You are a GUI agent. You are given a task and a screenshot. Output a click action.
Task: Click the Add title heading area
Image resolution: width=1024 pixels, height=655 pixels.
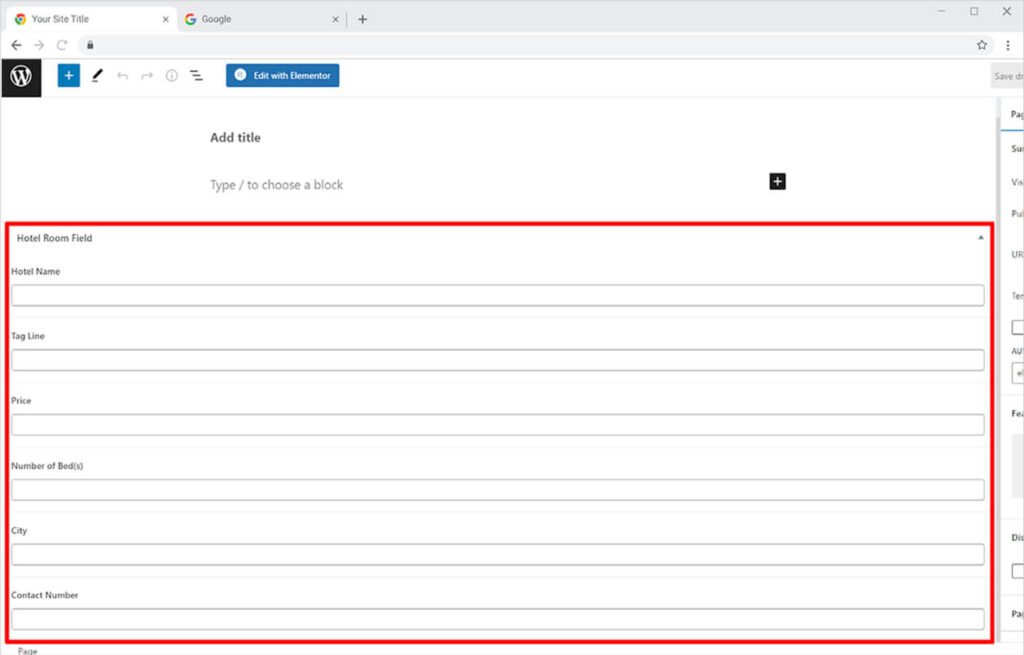click(x=235, y=138)
